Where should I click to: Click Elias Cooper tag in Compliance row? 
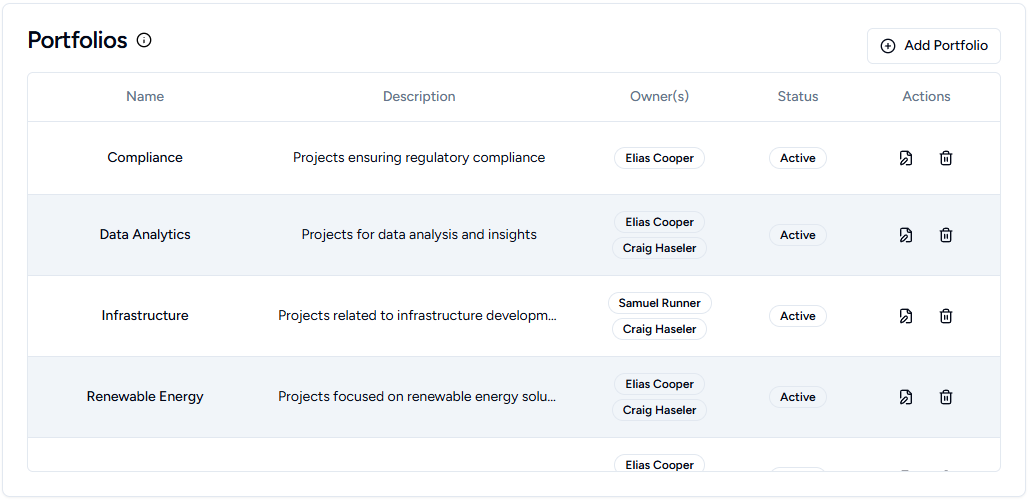pyautogui.click(x=659, y=158)
